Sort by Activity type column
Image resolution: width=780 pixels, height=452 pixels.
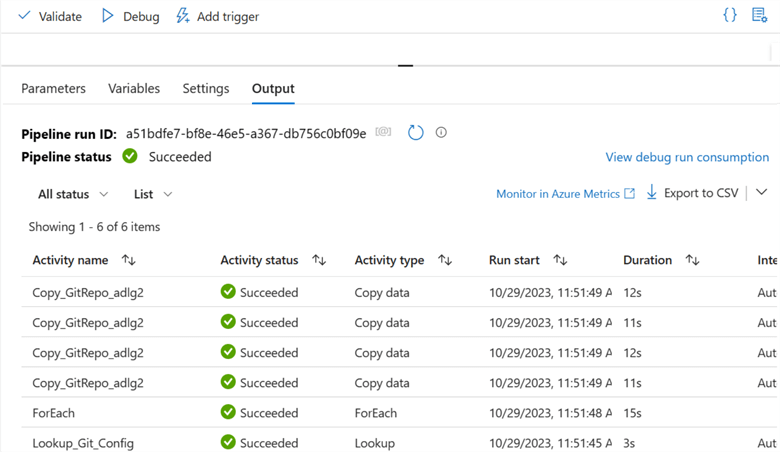coord(445,260)
